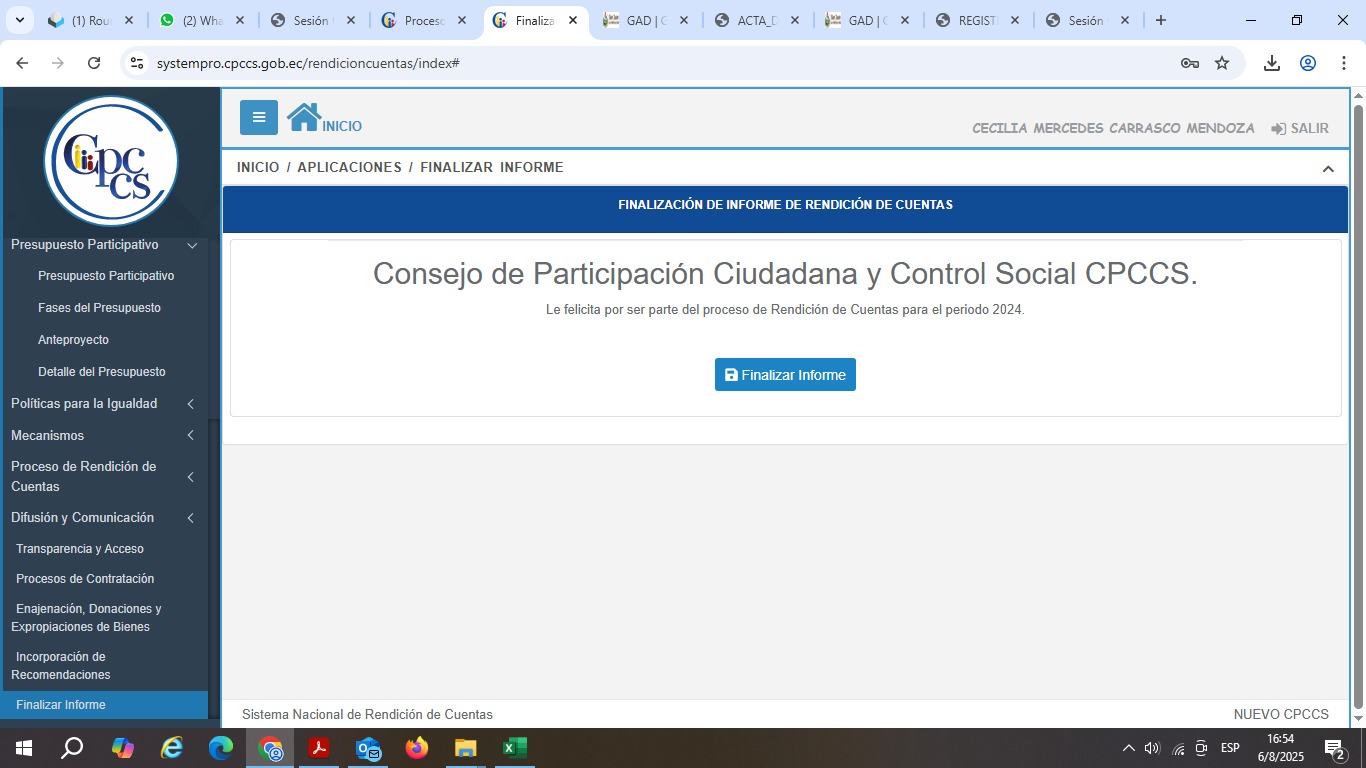Click the CPCCS logo in sidebar
This screenshot has height=768, width=1366.
(111, 160)
